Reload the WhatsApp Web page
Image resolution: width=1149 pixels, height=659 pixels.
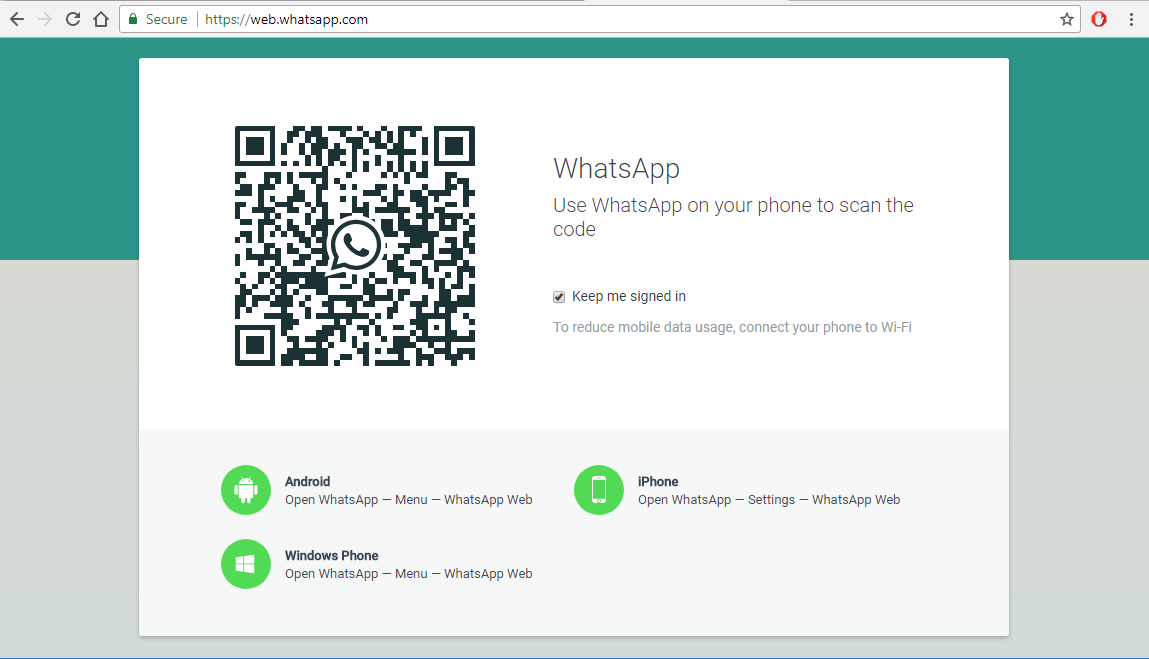73,19
